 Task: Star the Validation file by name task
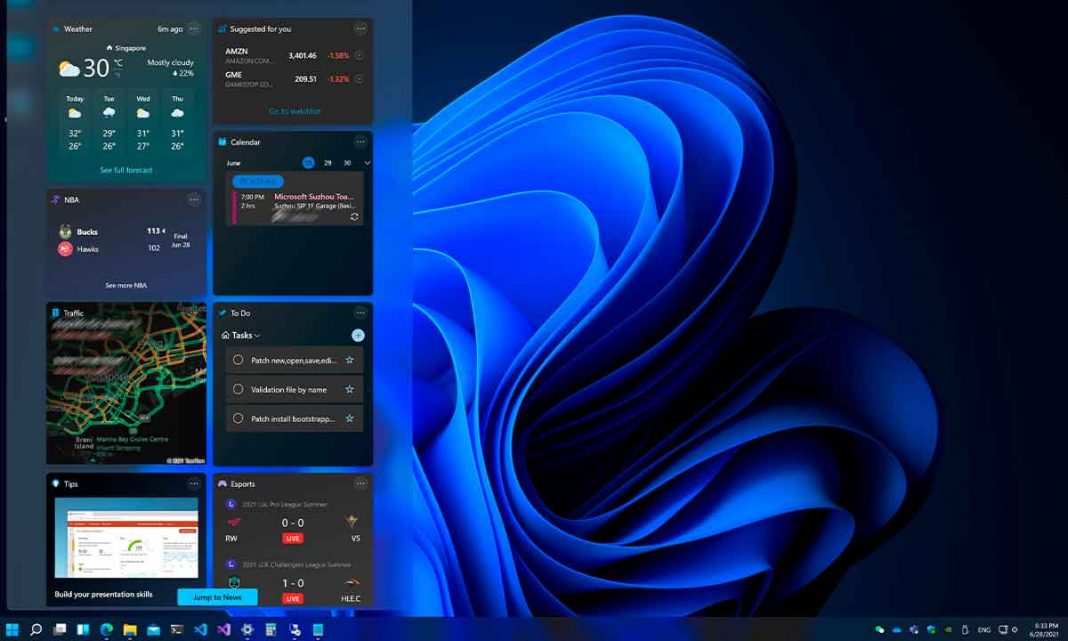(349, 390)
